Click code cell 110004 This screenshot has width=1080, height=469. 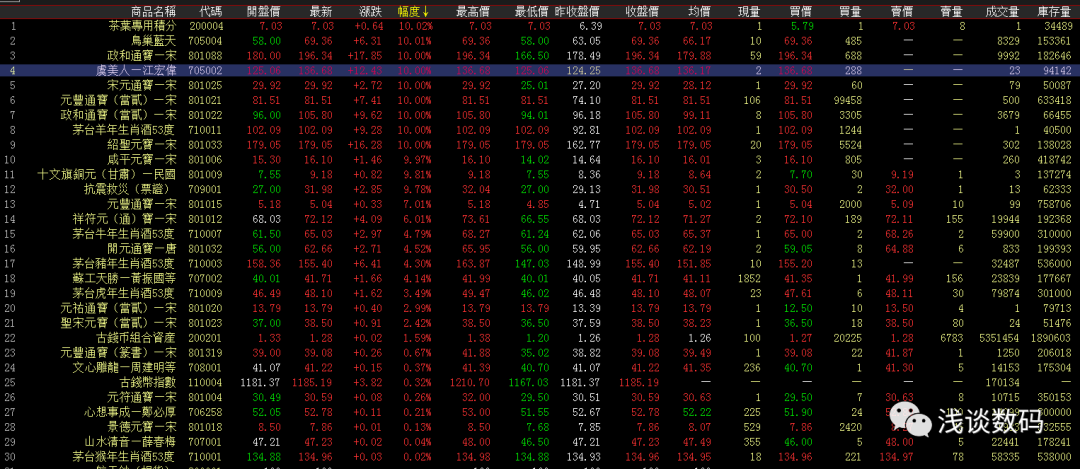(205, 382)
